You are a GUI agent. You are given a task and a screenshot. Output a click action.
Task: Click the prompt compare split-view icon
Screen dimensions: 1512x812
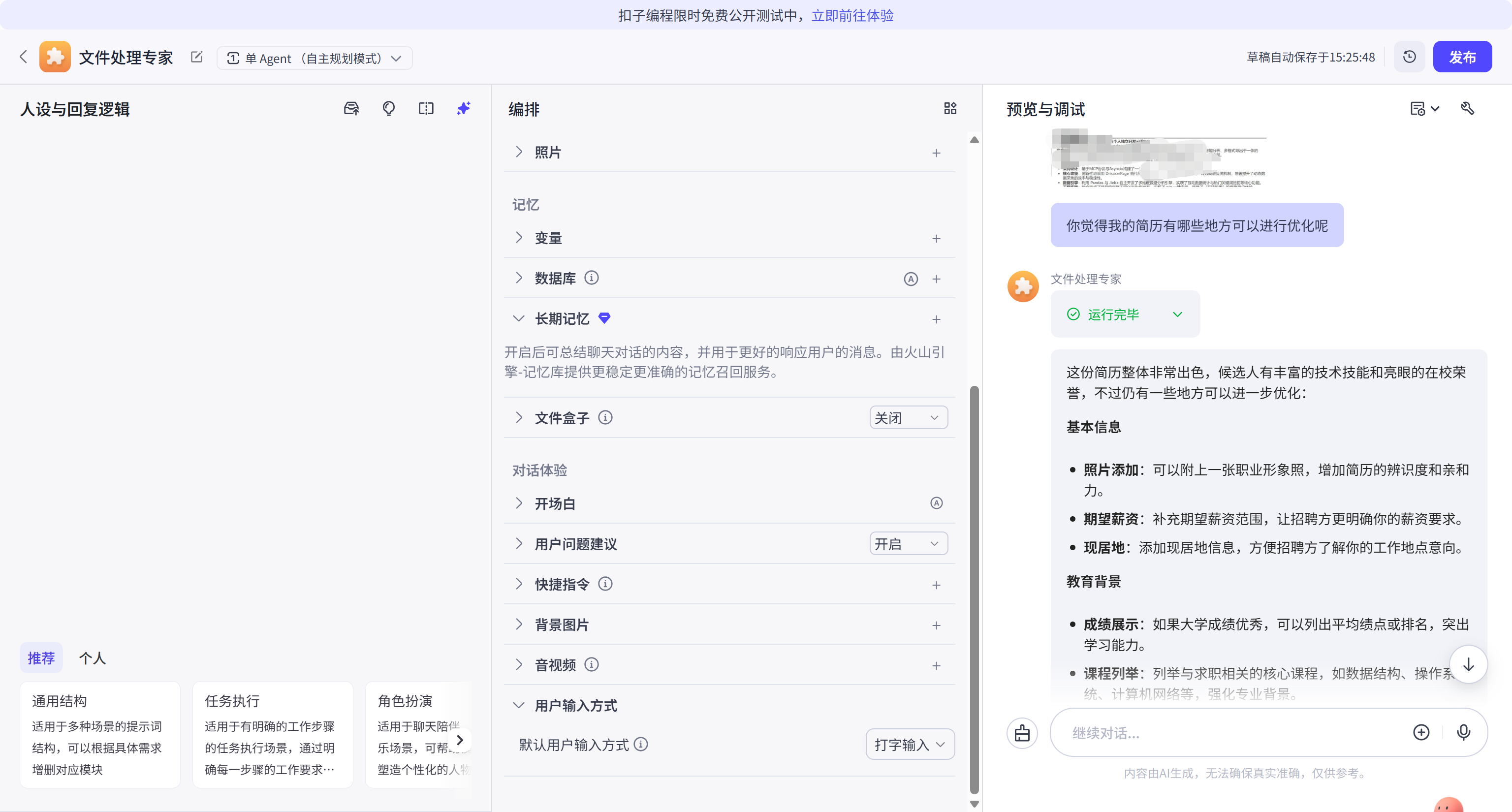point(426,109)
